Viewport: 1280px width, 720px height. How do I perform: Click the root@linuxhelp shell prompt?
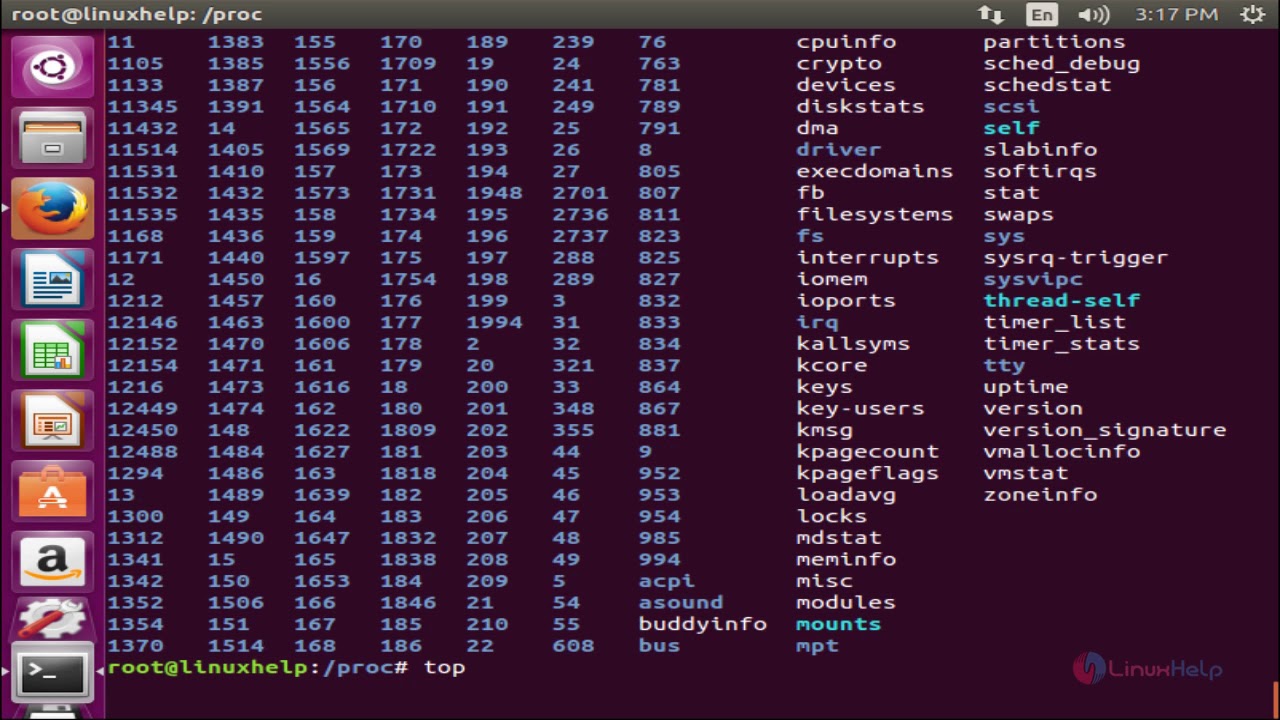point(257,667)
